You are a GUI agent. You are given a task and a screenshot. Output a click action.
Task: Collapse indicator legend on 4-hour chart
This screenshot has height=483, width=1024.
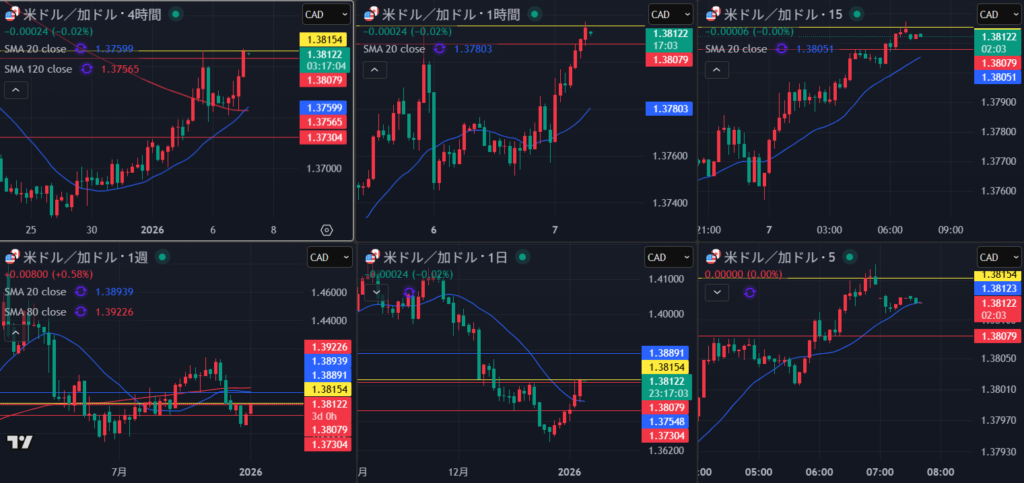16,90
